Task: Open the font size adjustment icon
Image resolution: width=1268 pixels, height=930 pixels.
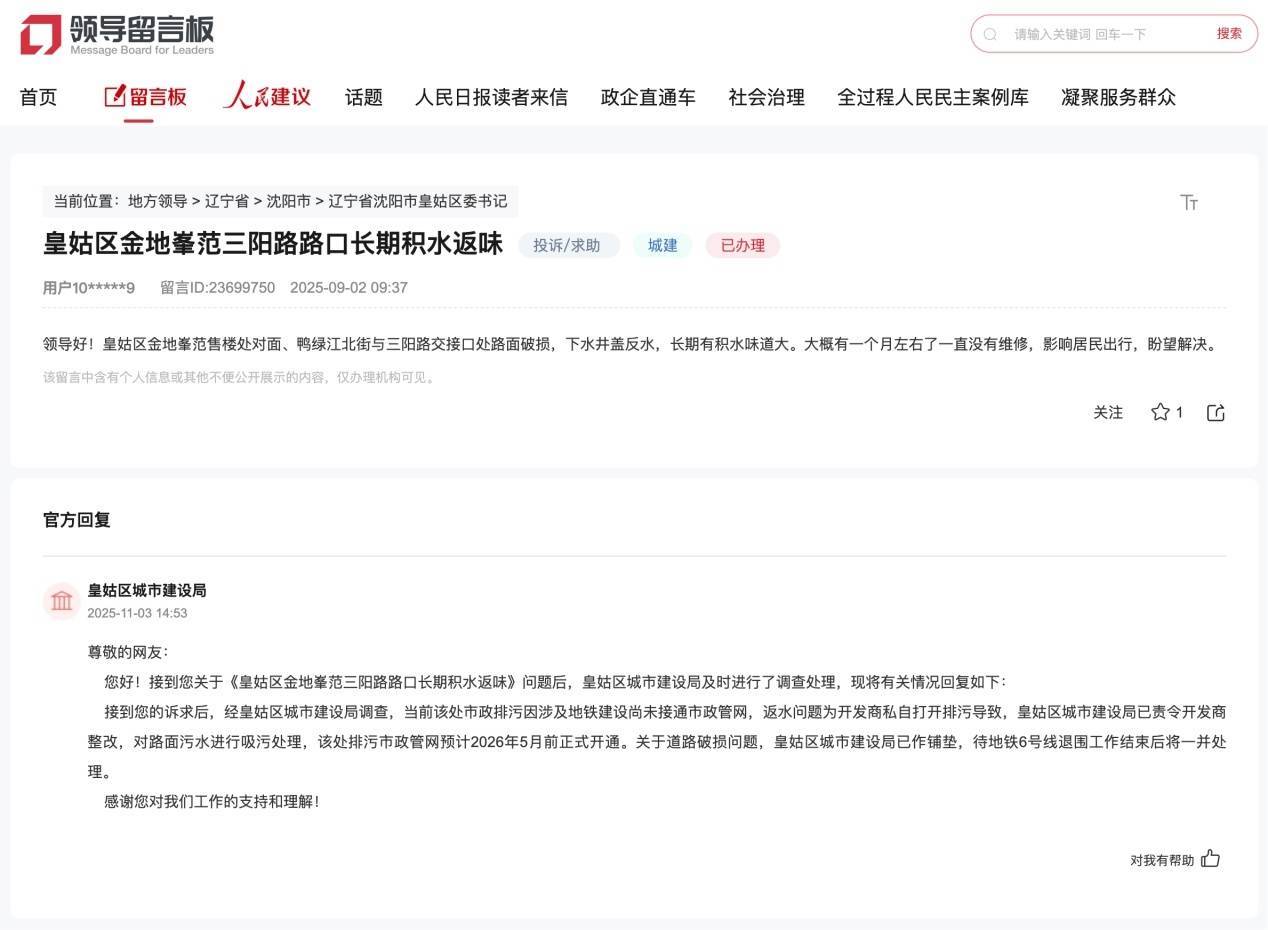Action: point(1189,202)
